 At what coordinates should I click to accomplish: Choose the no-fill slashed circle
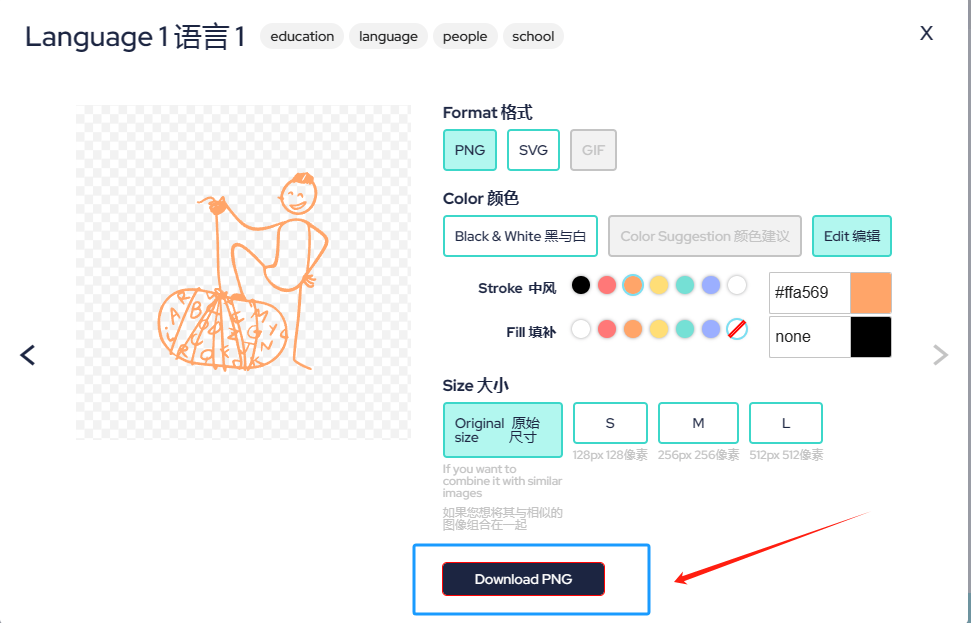click(x=737, y=329)
